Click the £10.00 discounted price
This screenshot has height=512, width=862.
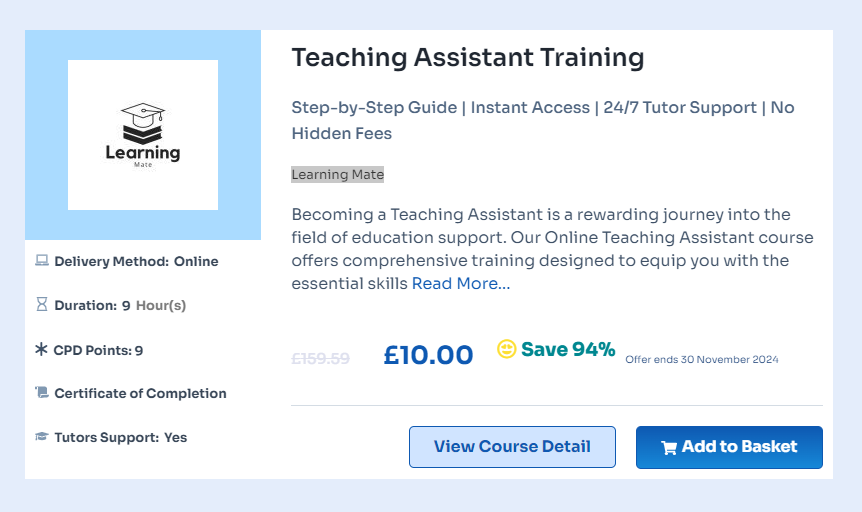(x=428, y=354)
